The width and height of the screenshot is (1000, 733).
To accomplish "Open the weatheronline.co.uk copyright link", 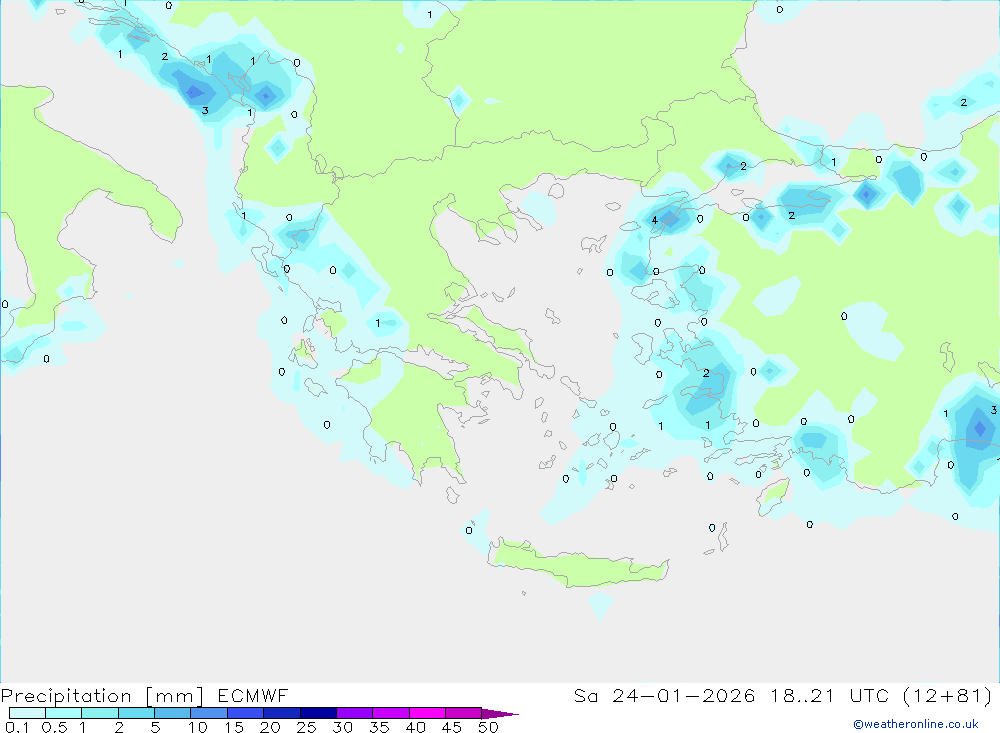I will point(916,724).
